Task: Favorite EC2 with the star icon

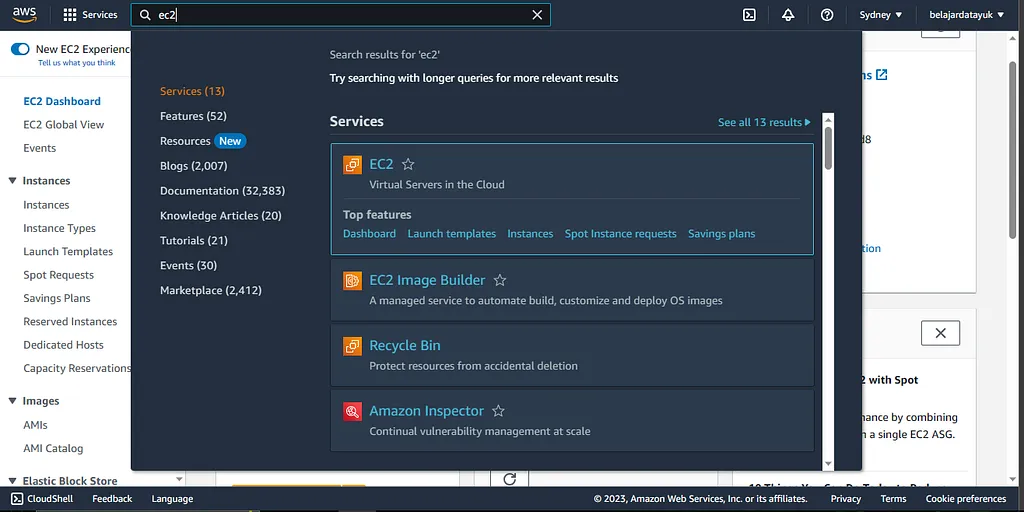Action: [x=408, y=164]
